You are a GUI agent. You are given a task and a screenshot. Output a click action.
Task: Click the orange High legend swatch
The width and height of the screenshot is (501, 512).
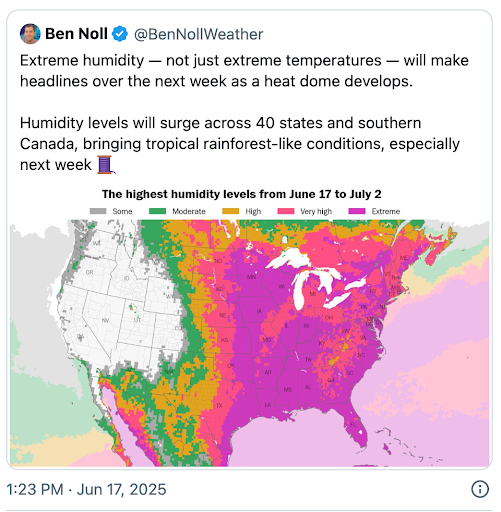(x=231, y=211)
